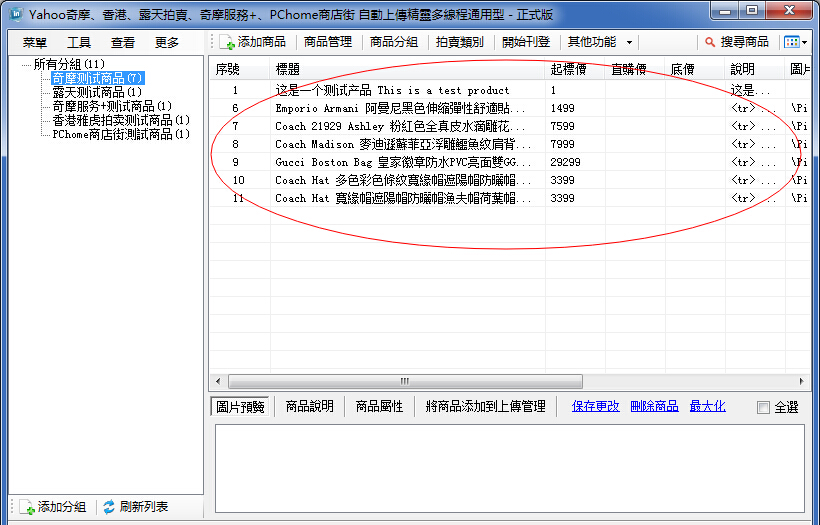The width and height of the screenshot is (820, 525).
Task: Click the 說明 column header
Action: [755, 69]
